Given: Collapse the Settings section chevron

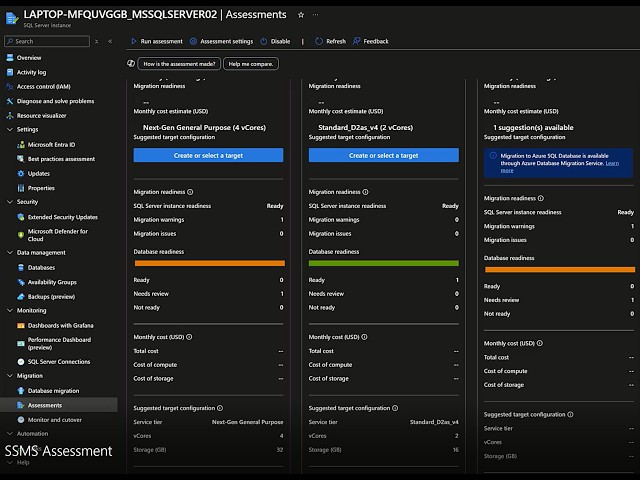Looking at the screenshot, I should (x=10, y=129).
